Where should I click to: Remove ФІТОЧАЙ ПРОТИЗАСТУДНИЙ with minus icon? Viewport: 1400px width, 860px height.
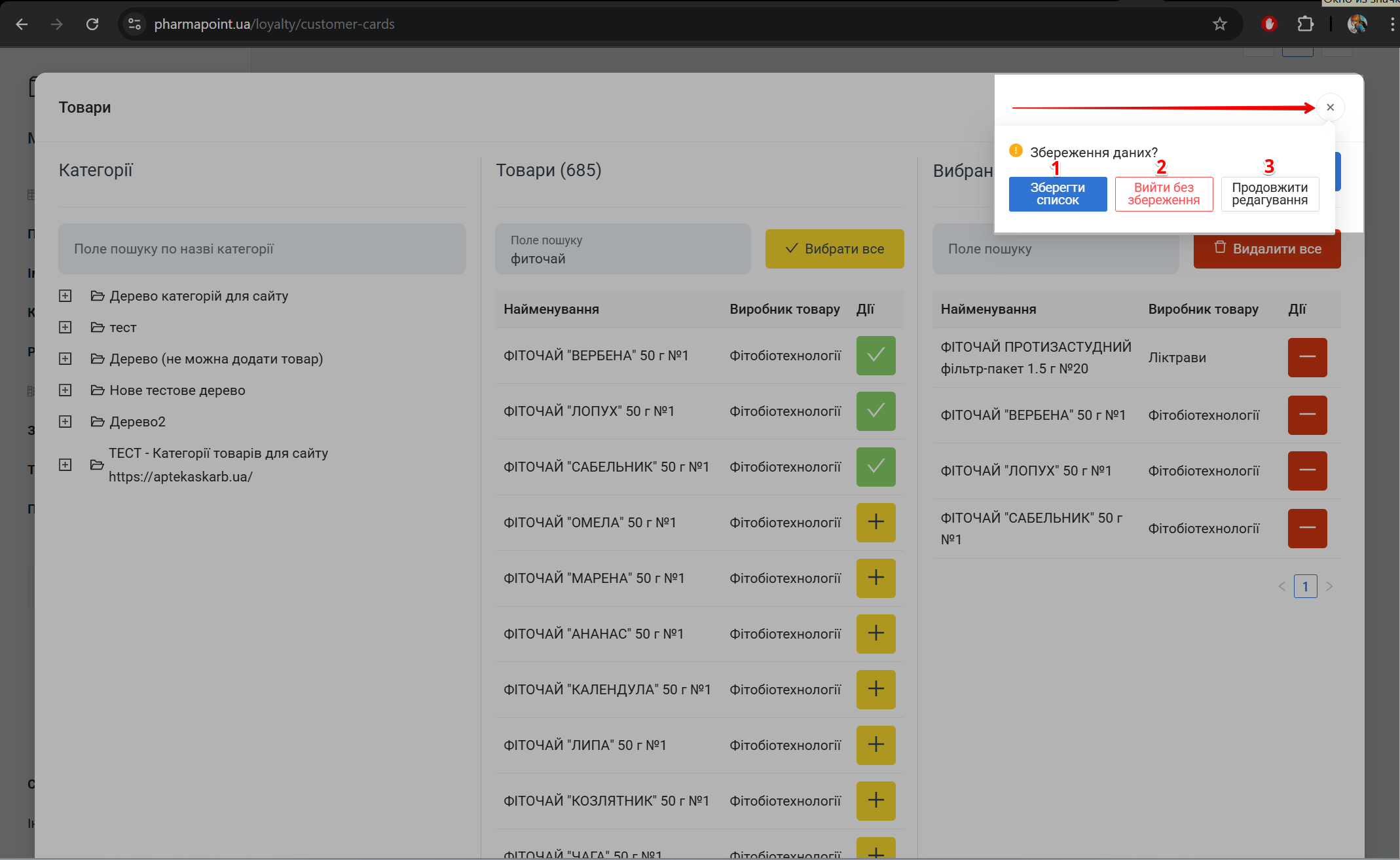click(1307, 357)
